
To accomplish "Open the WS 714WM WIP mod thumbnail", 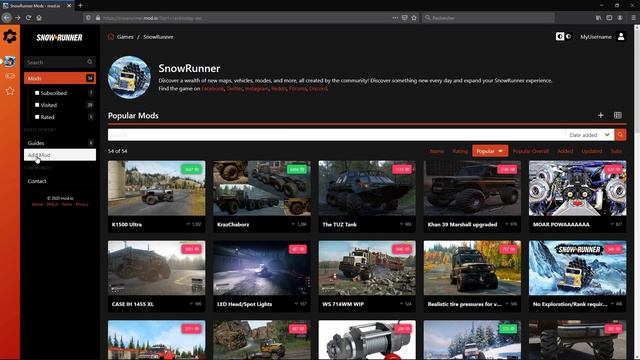I will pyautogui.click(x=367, y=268).
